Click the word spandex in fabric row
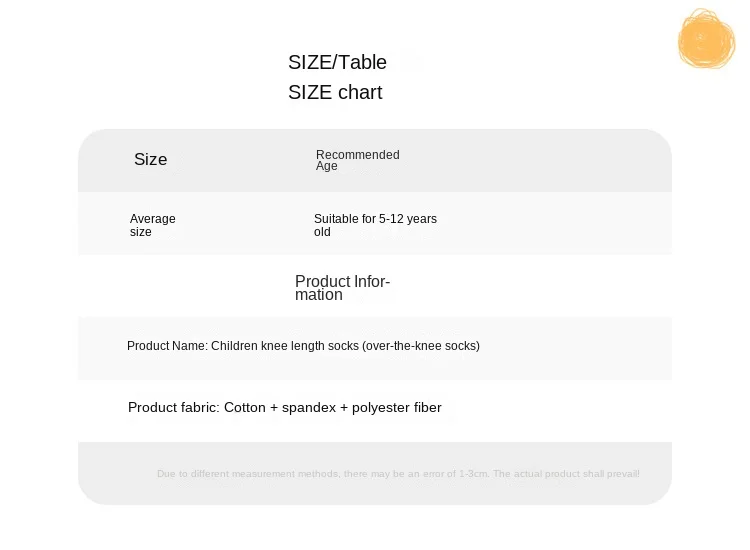This screenshot has height=550, width=750. click(x=308, y=408)
